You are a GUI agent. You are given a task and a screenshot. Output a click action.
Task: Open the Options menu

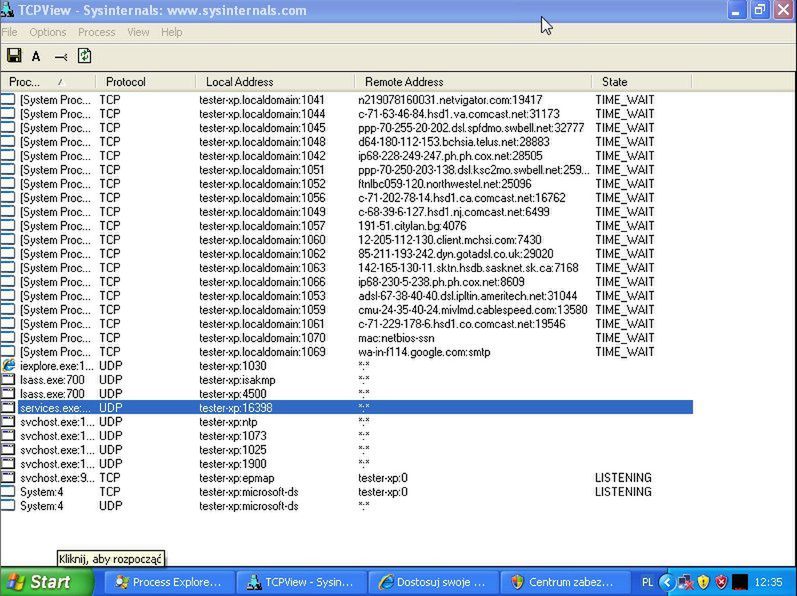pyautogui.click(x=48, y=32)
